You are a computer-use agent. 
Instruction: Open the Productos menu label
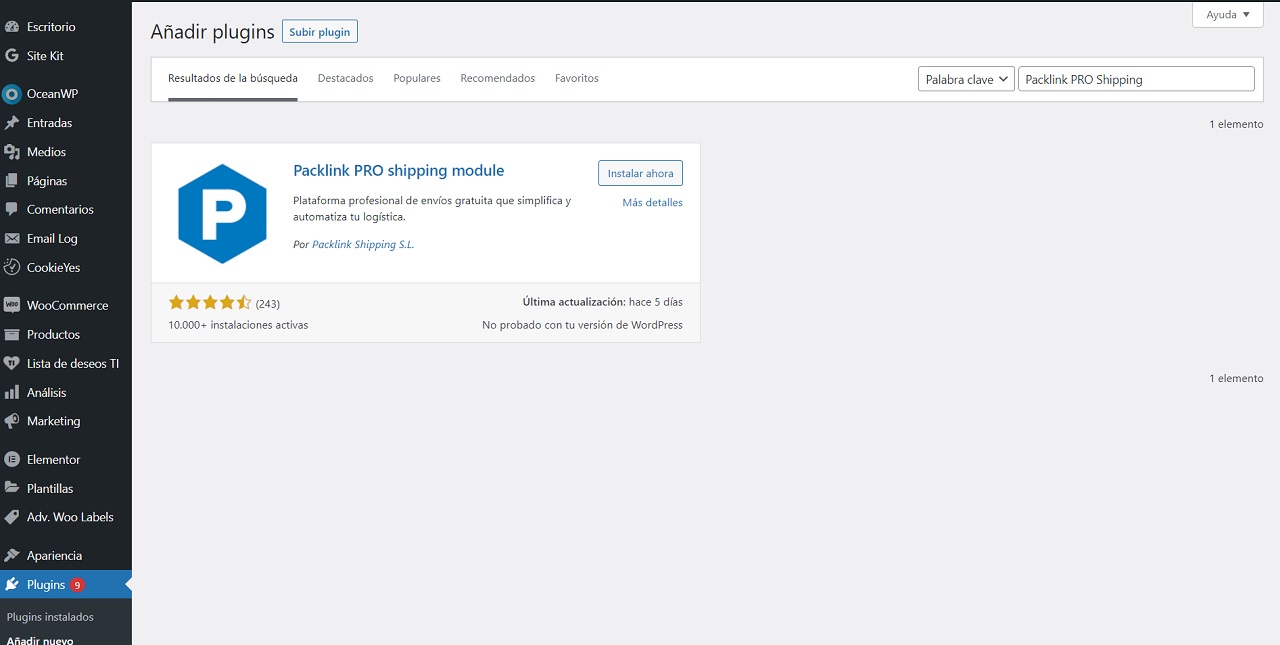coord(54,335)
